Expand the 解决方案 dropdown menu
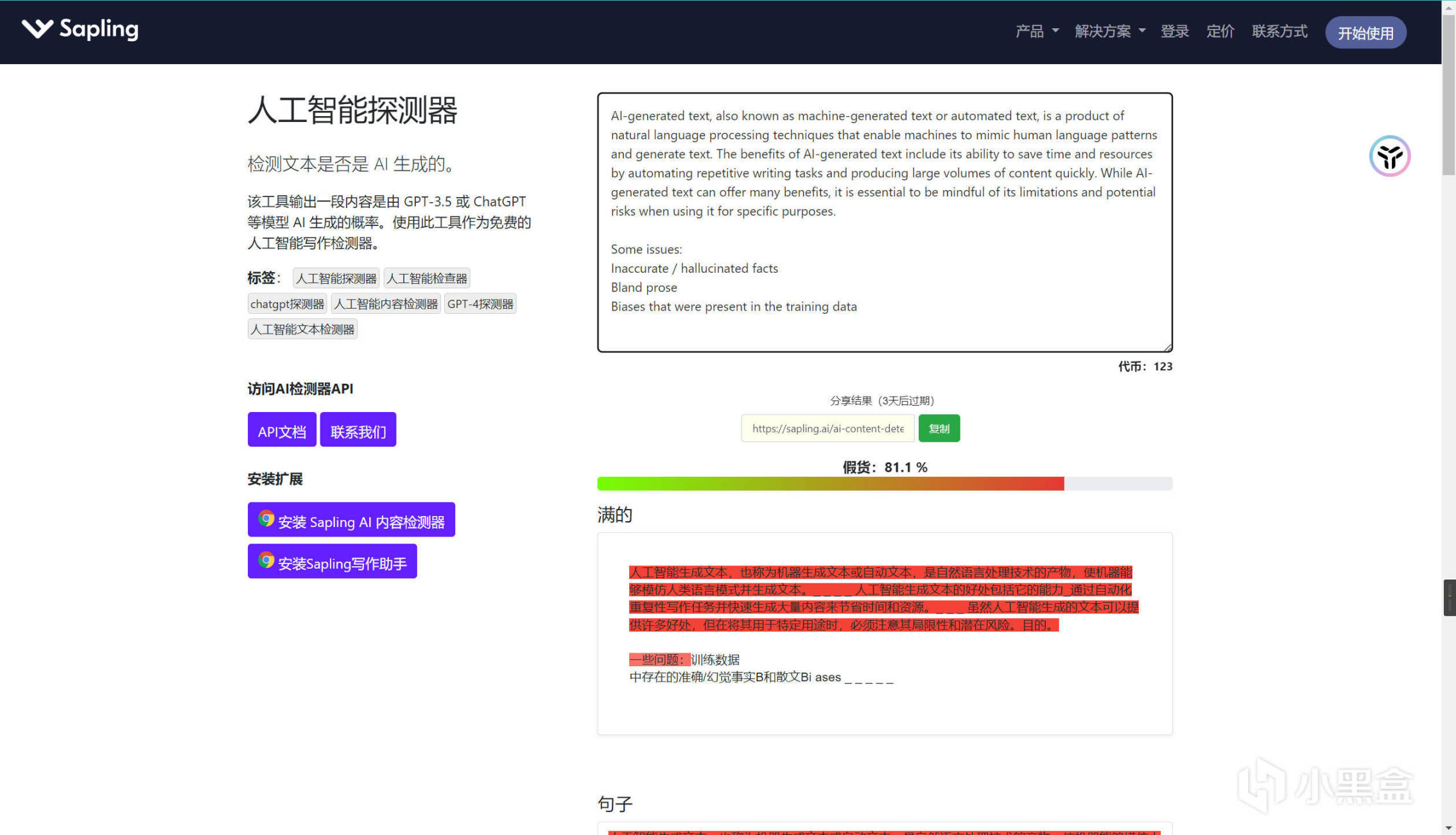The image size is (1456, 835). [1110, 31]
